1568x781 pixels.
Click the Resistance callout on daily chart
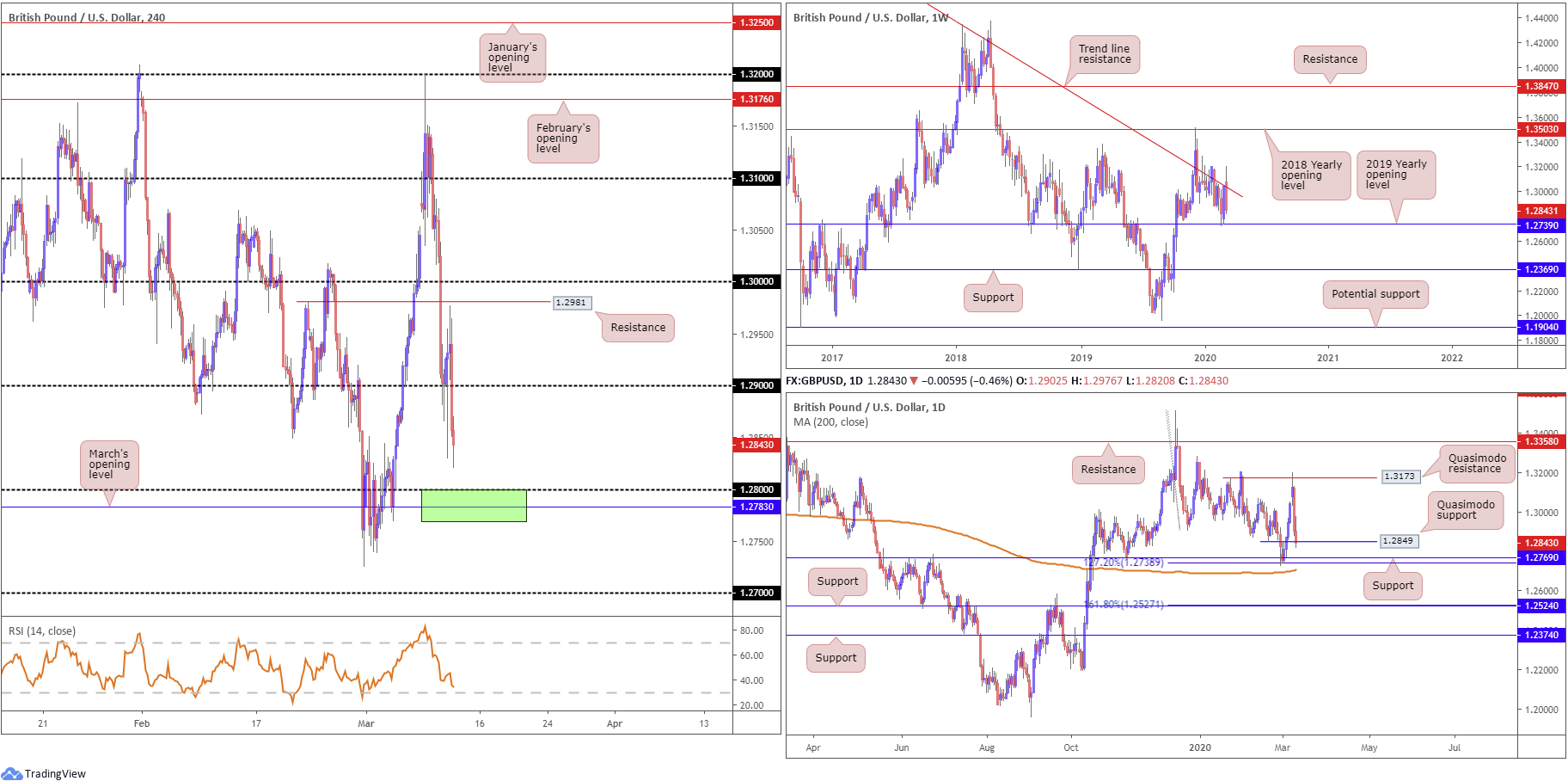[1108, 470]
